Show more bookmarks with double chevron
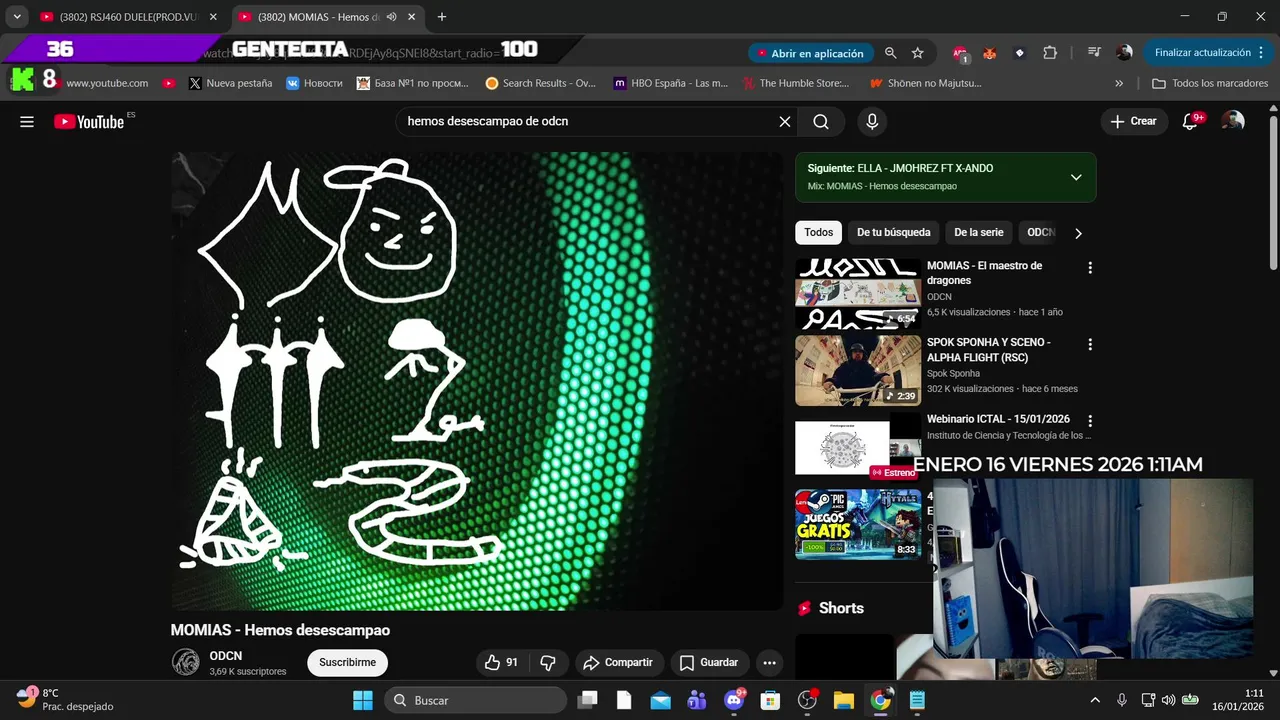This screenshot has height=720, width=1280. point(1119,83)
